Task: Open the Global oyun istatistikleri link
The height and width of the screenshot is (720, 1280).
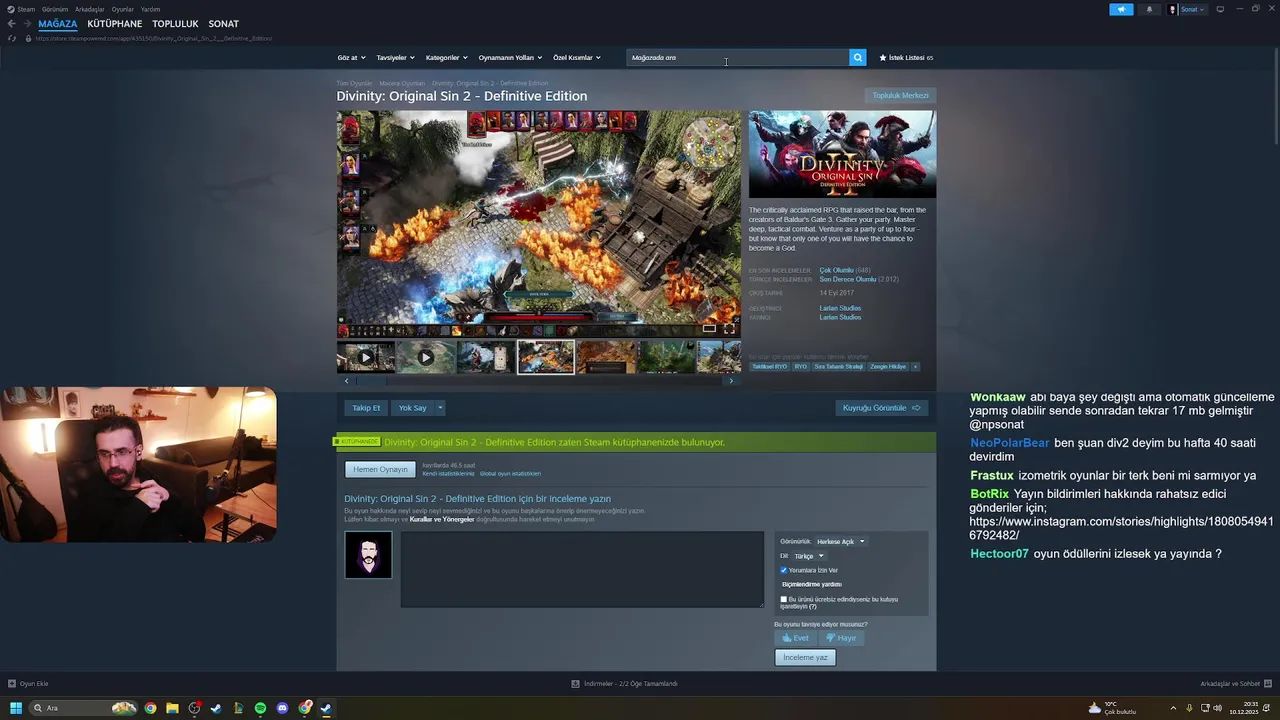Action: [510, 474]
